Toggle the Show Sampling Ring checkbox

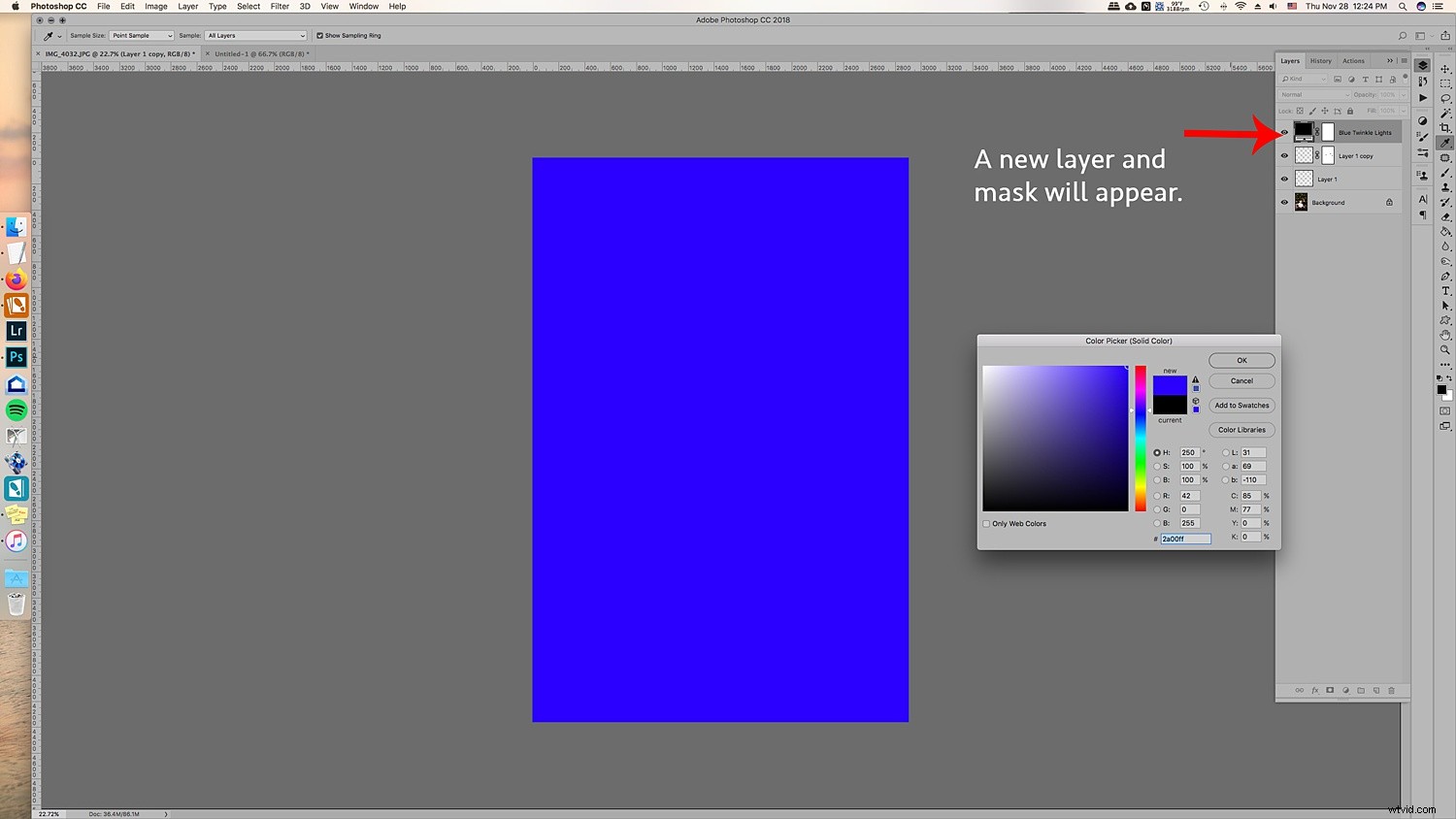(319, 36)
